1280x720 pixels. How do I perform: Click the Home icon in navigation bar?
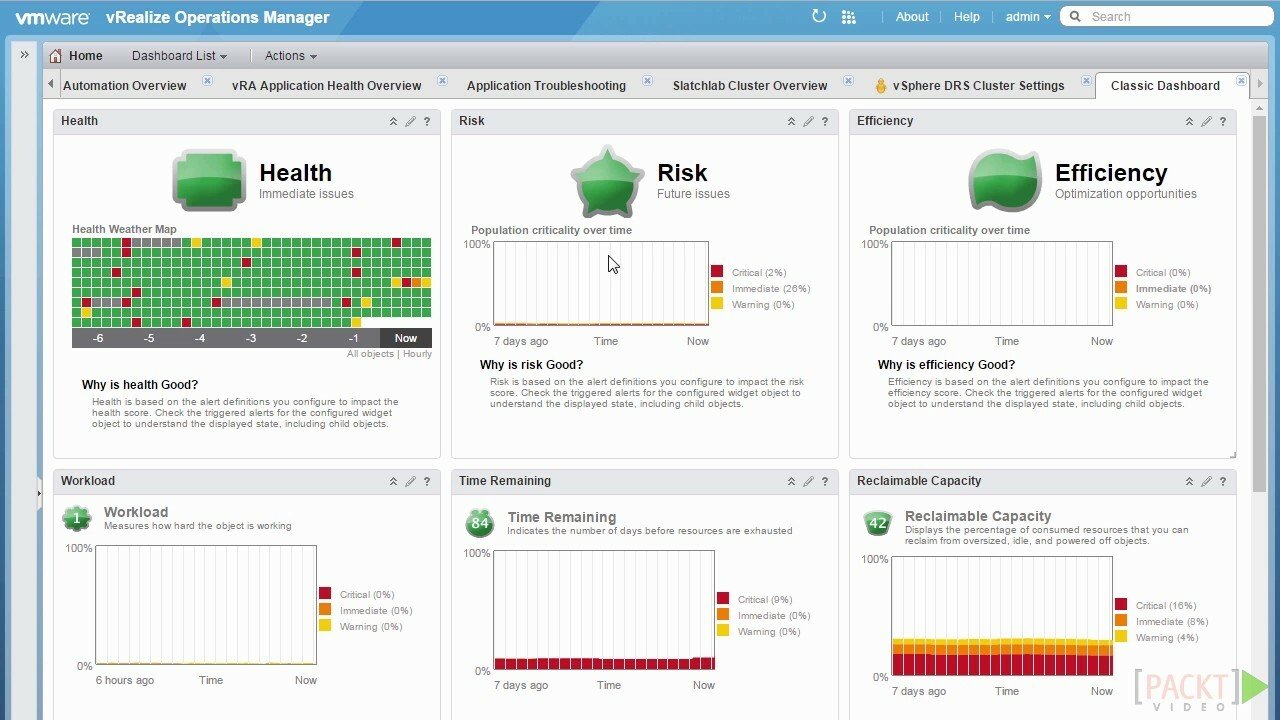click(56, 56)
